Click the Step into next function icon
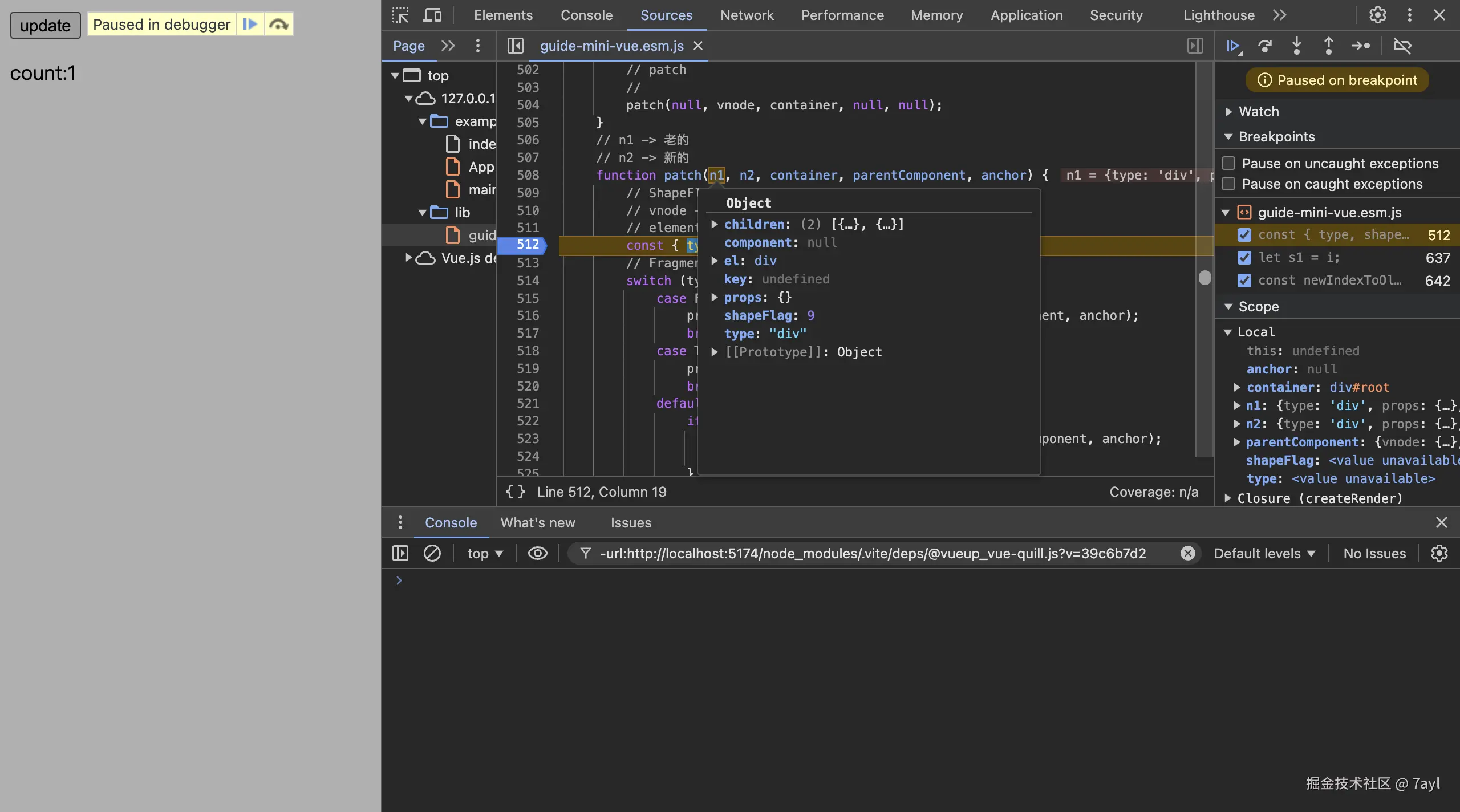 1296,46
